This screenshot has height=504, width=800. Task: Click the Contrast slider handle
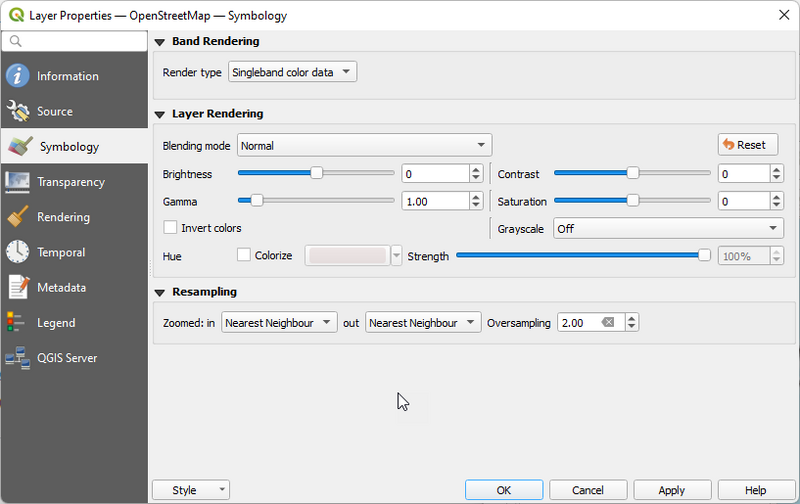click(633, 173)
